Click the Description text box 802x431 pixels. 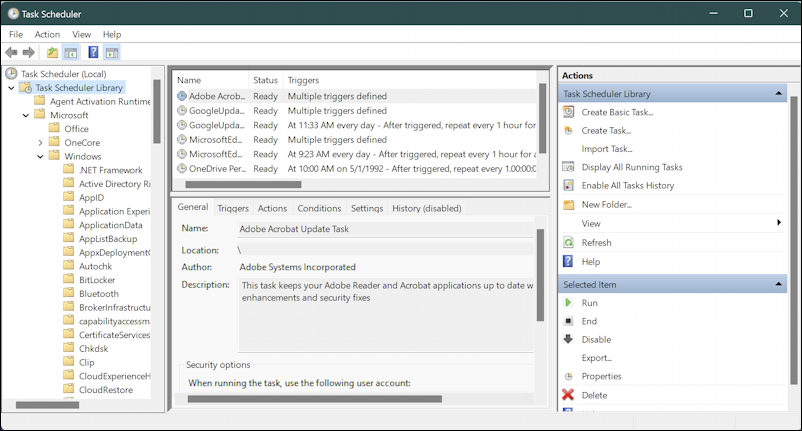point(386,314)
